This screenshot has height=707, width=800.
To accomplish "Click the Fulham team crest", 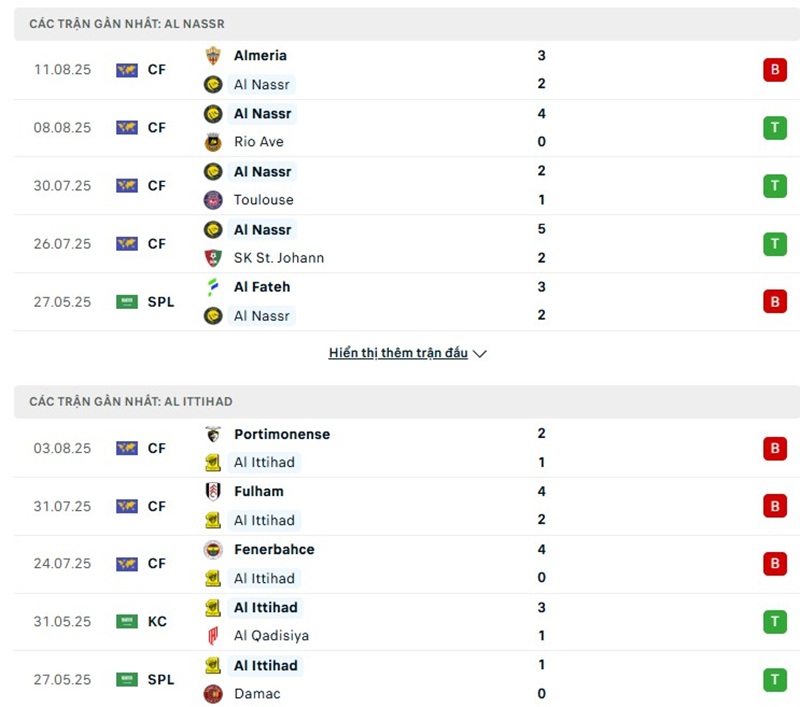I will 213,492.
